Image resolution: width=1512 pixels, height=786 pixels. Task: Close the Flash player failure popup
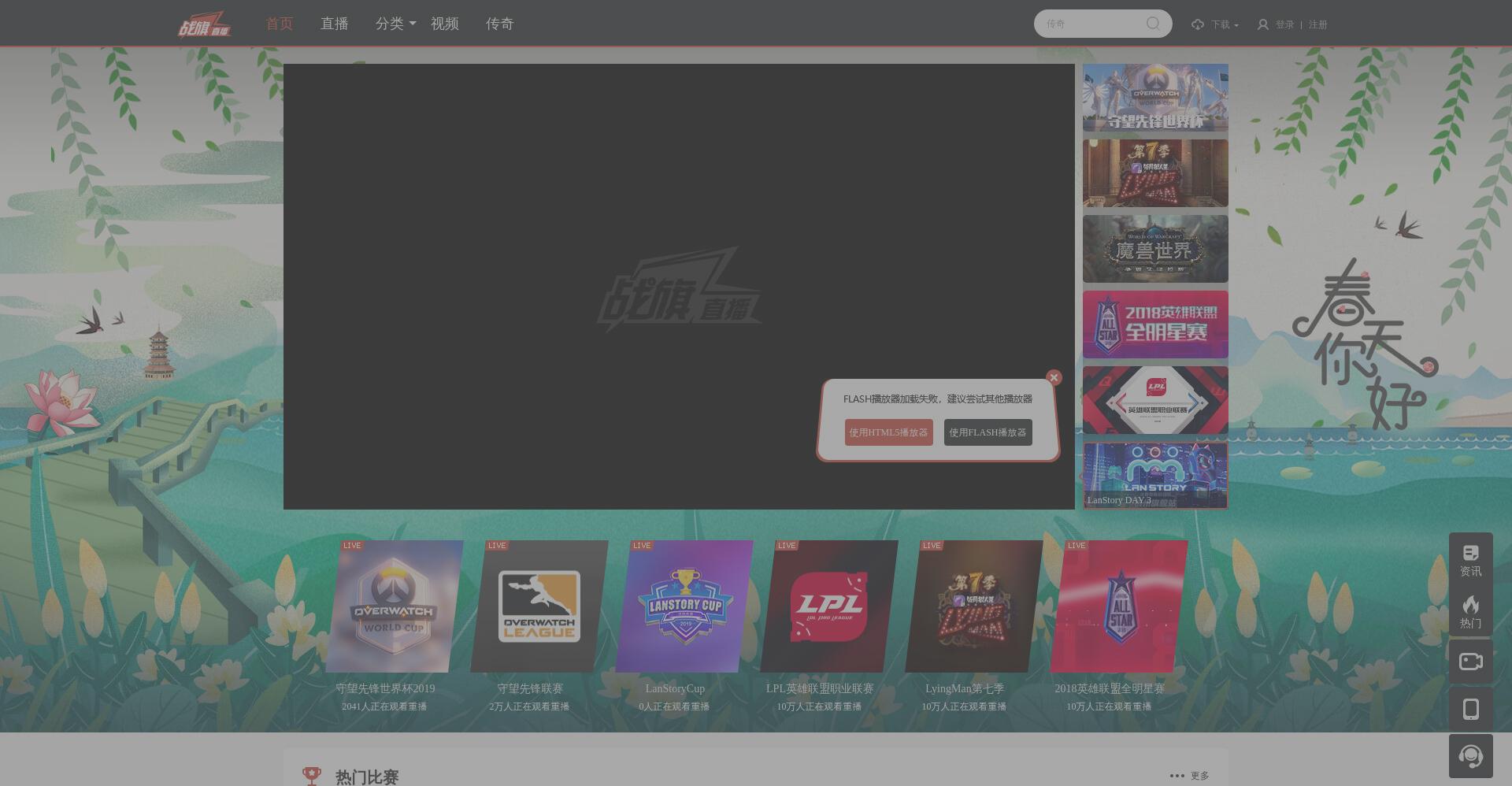tap(1054, 377)
